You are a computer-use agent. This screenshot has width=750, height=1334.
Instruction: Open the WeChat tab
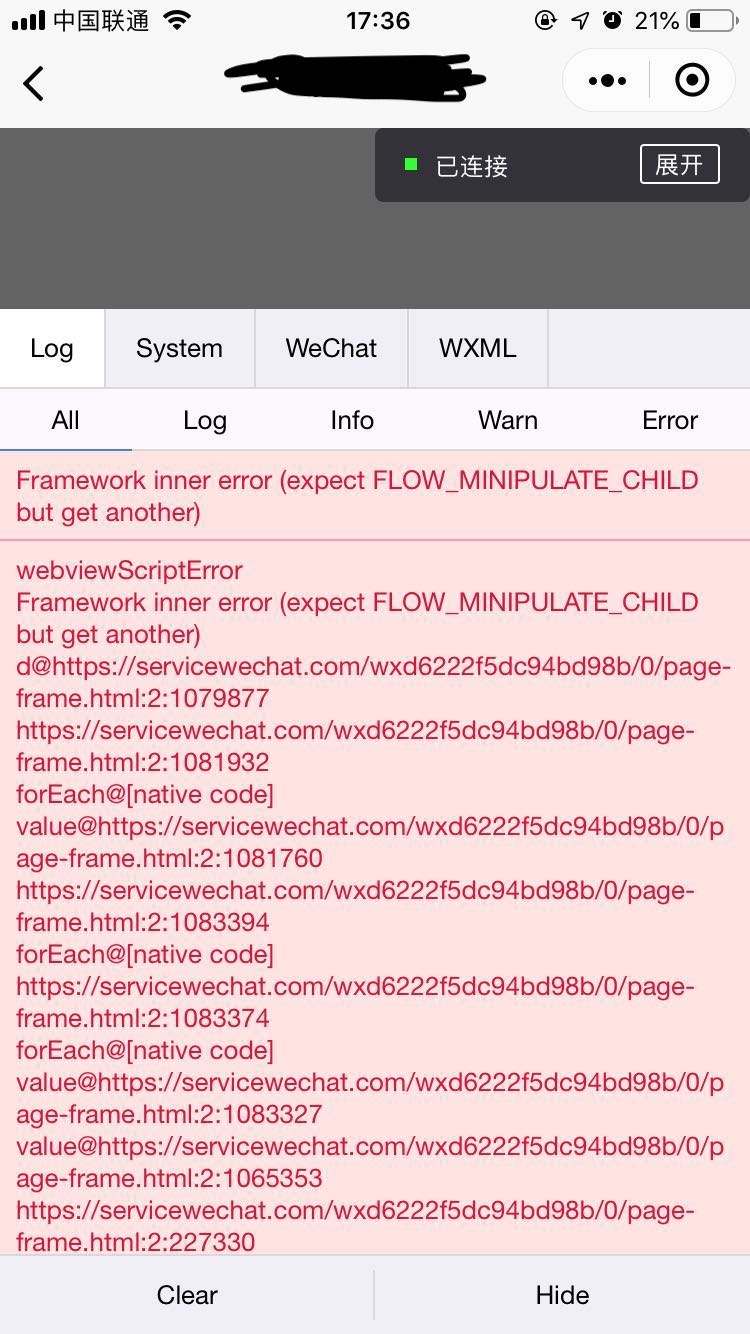tap(331, 348)
